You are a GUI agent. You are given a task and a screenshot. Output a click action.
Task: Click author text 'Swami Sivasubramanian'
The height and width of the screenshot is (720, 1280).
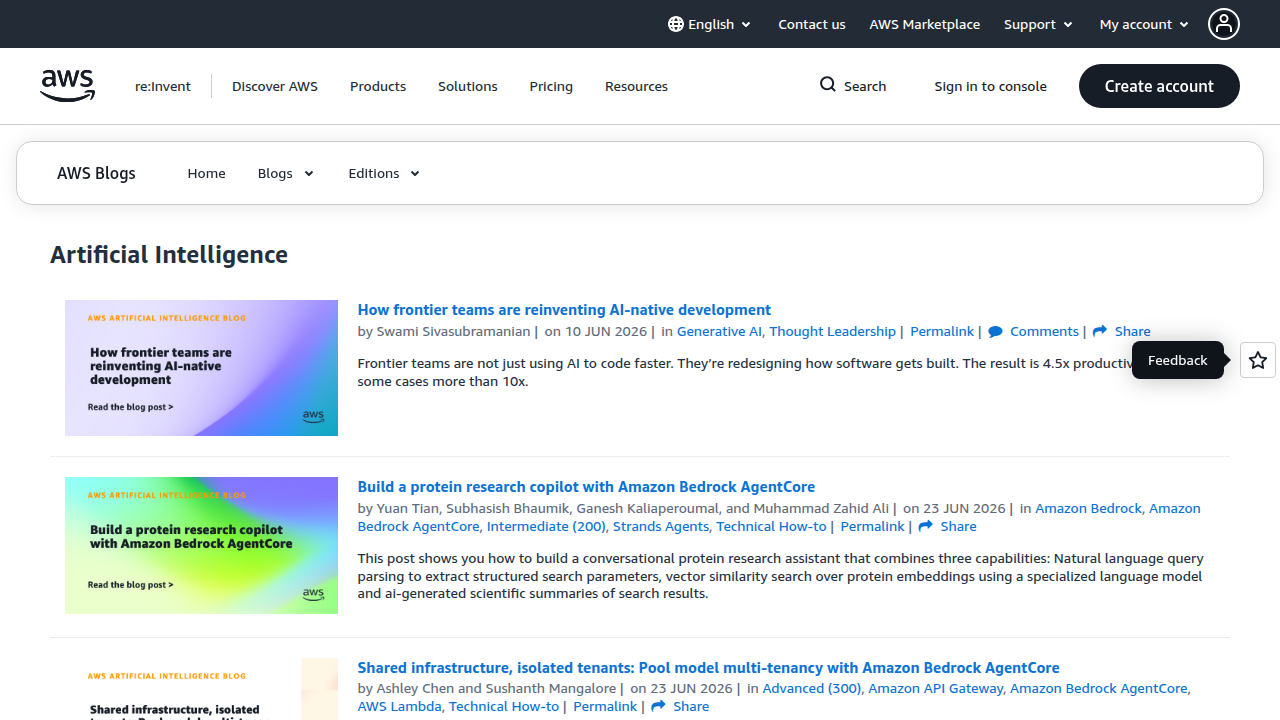[x=454, y=331]
